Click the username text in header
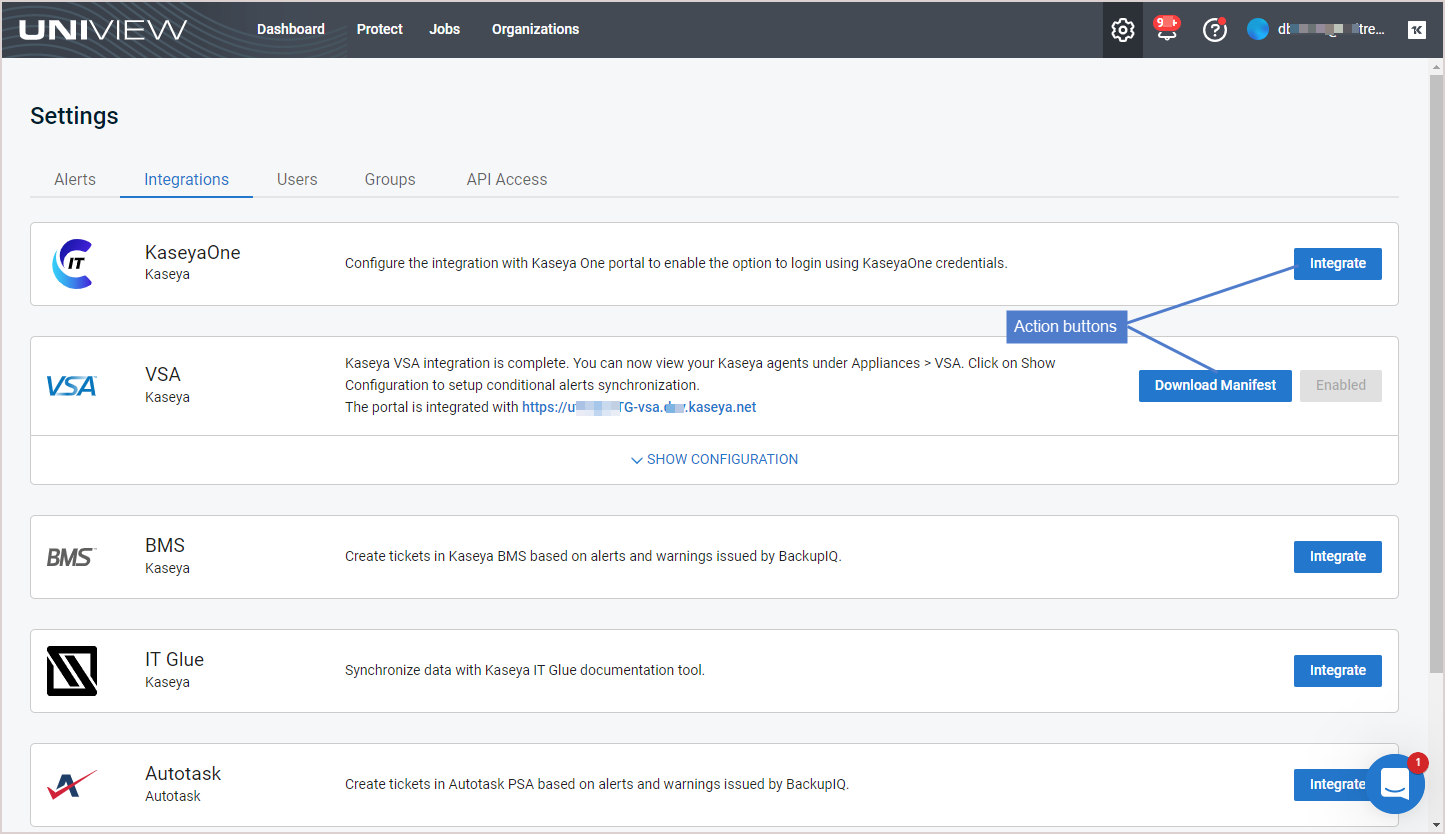This screenshot has width=1445, height=834. (x=1331, y=30)
